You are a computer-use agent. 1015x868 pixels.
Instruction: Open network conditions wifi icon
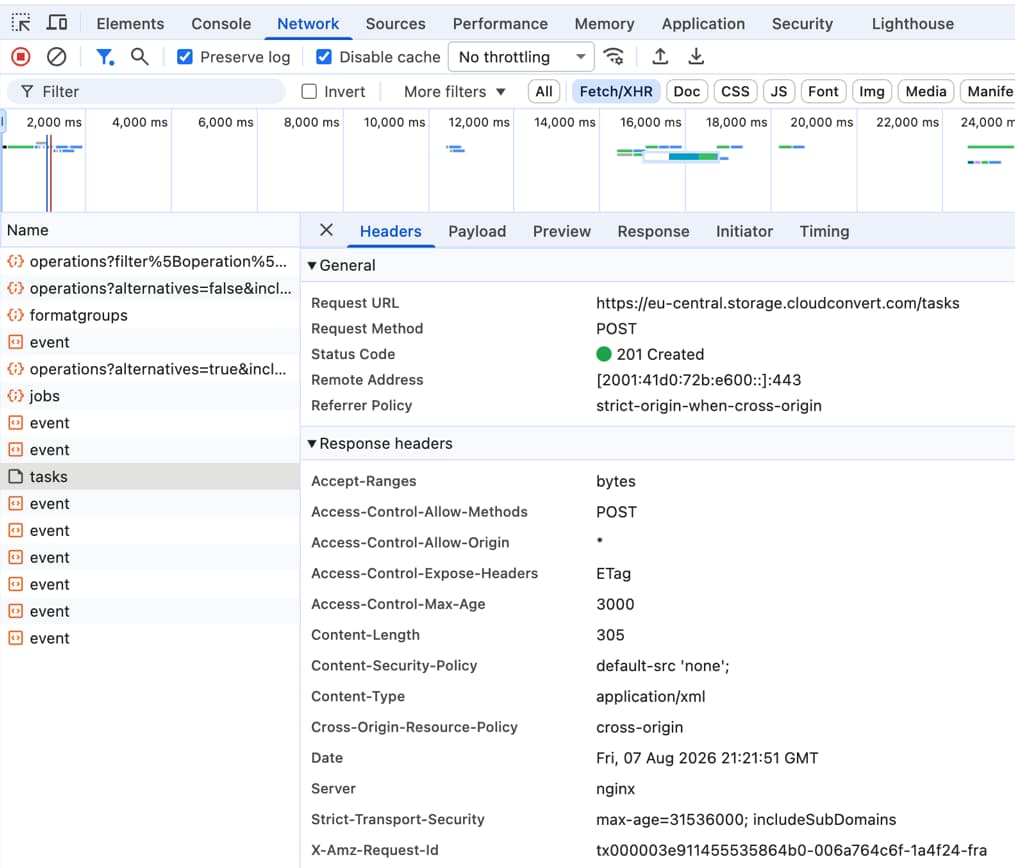click(613, 57)
